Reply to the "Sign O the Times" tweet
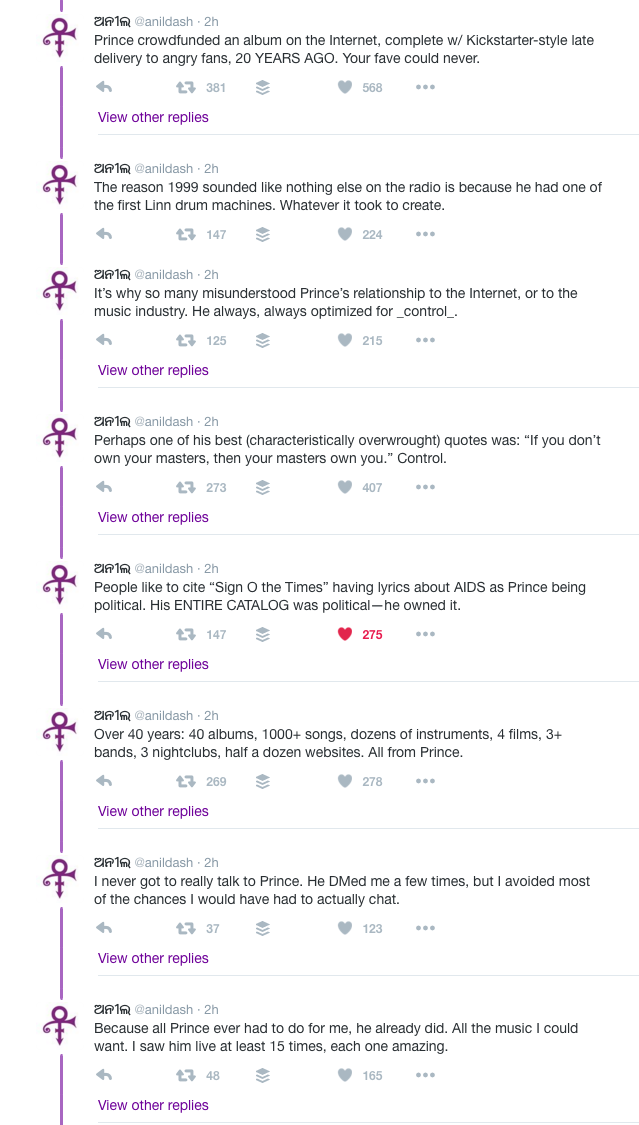This screenshot has height=1125, width=639. [x=103, y=635]
